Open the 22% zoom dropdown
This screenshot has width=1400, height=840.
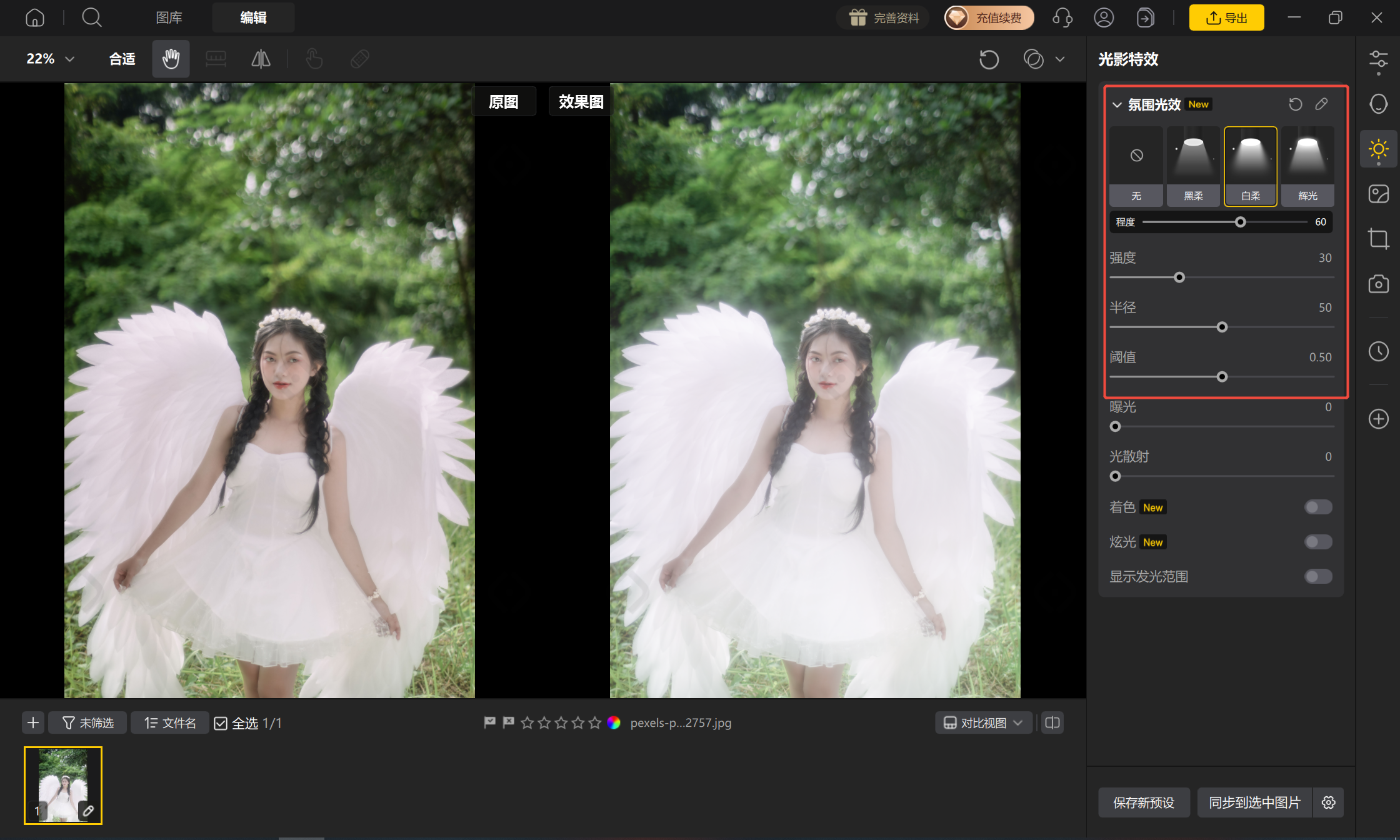[50, 59]
